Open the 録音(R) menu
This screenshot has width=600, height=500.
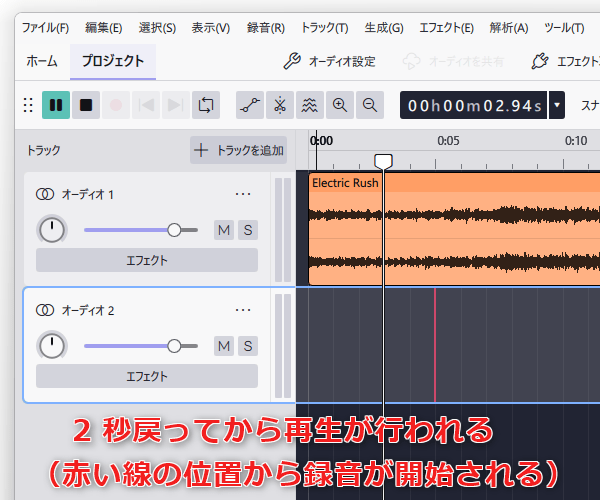click(266, 28)
